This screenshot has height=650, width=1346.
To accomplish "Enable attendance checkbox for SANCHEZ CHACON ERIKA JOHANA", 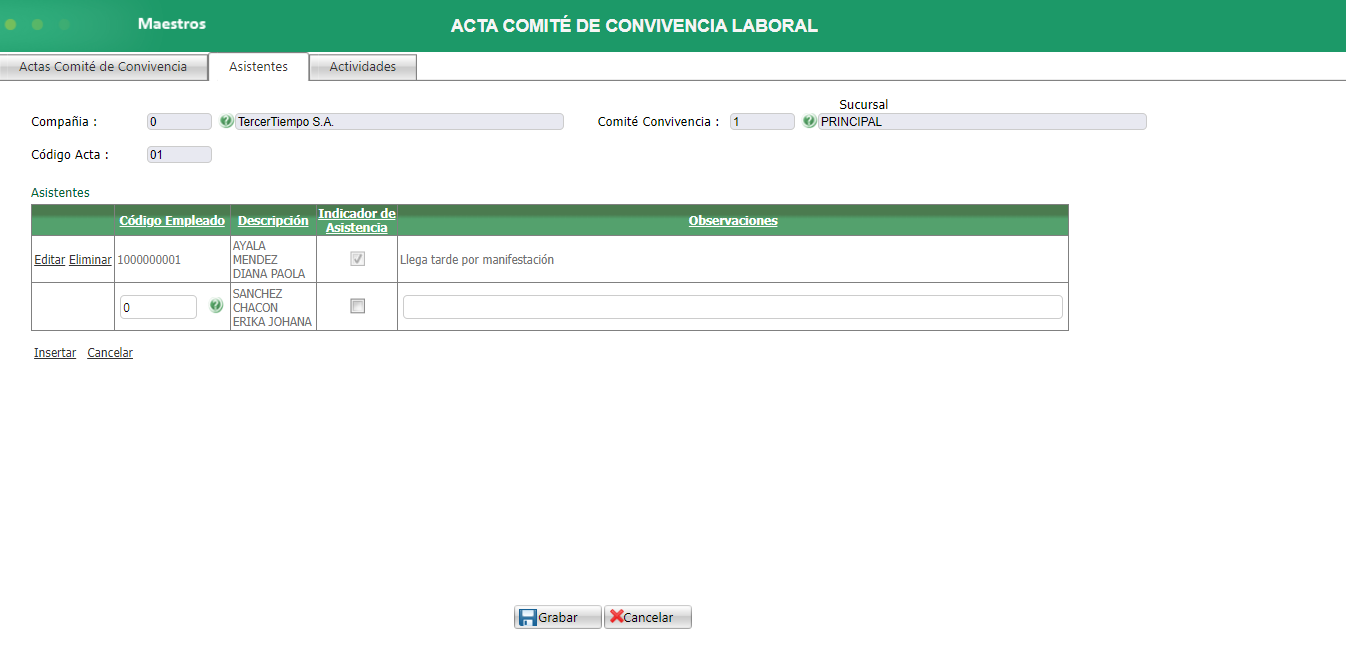I will click(356, 306).
